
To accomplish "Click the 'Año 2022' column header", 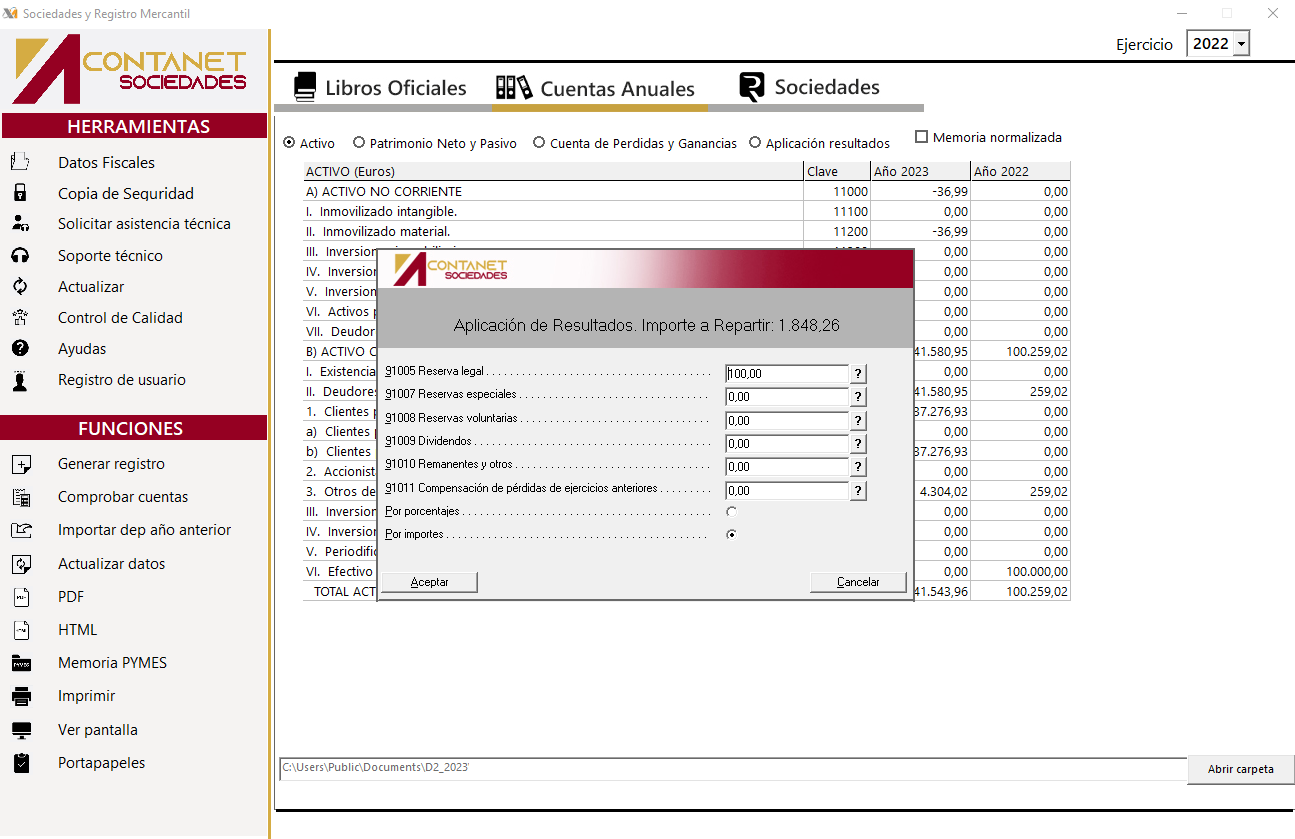I will point(1020,171).
